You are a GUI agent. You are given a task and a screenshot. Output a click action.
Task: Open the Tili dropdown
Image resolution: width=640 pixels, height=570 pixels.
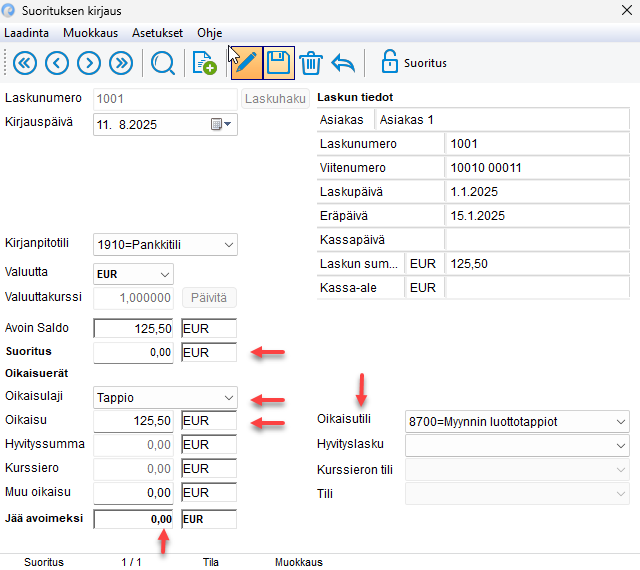(x=621, y=494)
